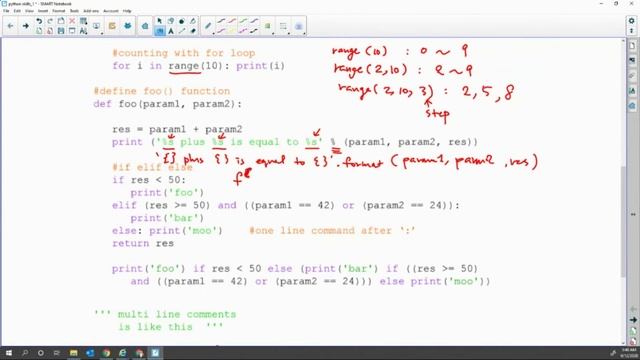Insert a table from the toolbar
Viewport: 640px width, 360px height.
click(83, 21)
